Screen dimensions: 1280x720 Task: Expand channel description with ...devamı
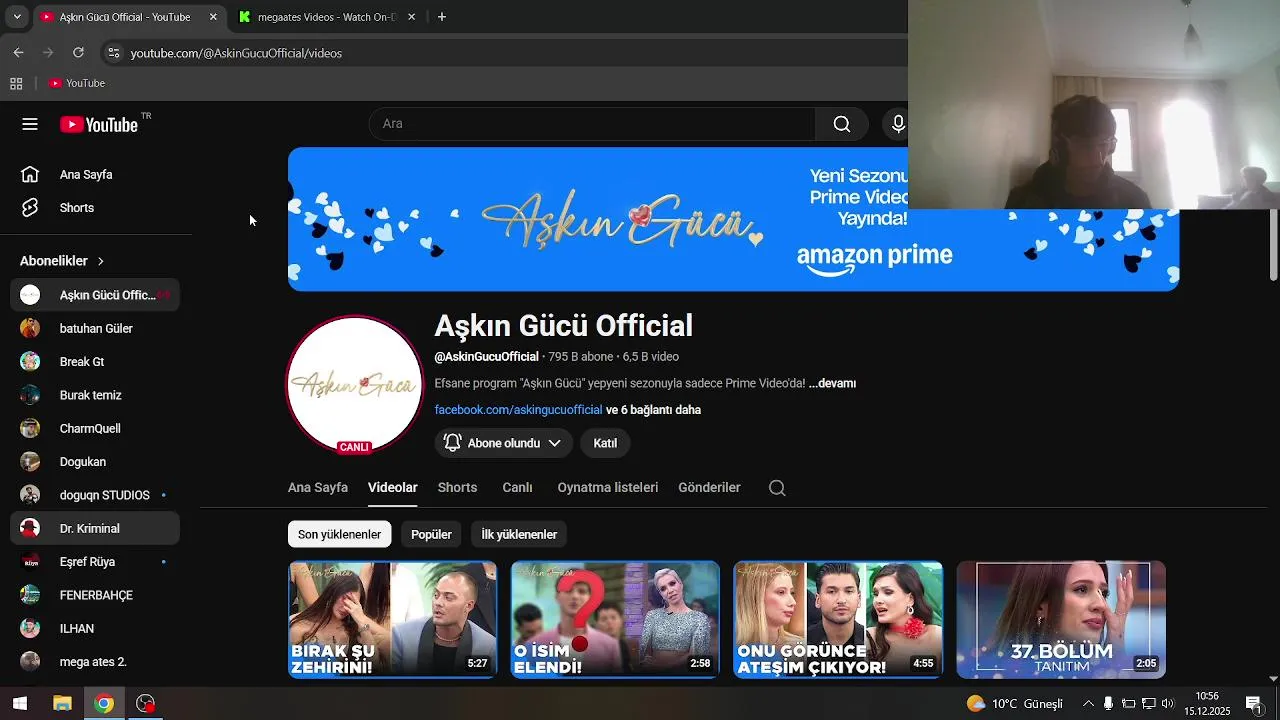(832, 383)
